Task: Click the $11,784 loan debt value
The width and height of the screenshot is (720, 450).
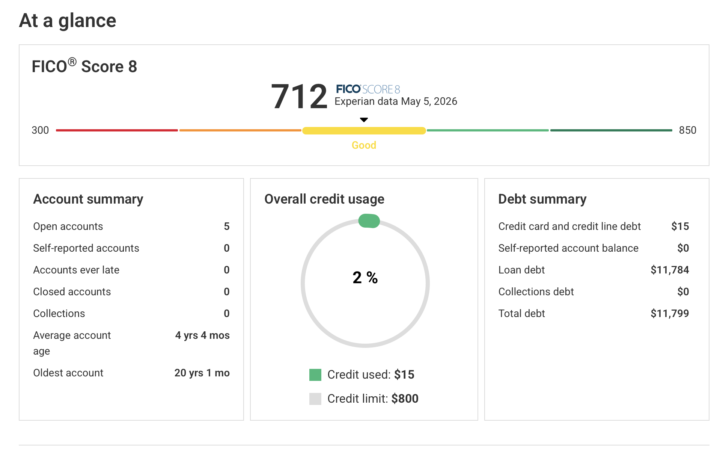Action: [669, 270]
